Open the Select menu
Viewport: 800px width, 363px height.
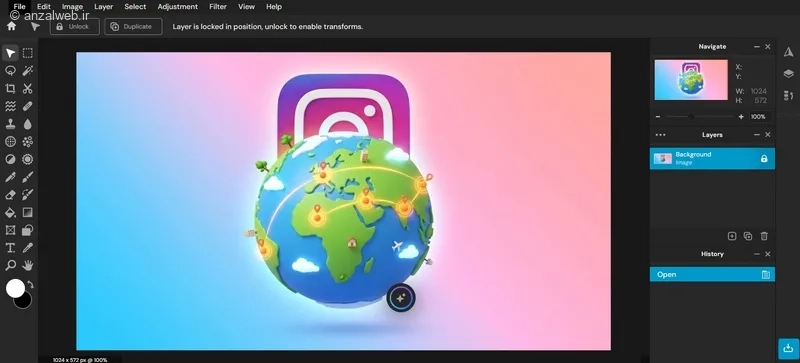pos(135,7)
